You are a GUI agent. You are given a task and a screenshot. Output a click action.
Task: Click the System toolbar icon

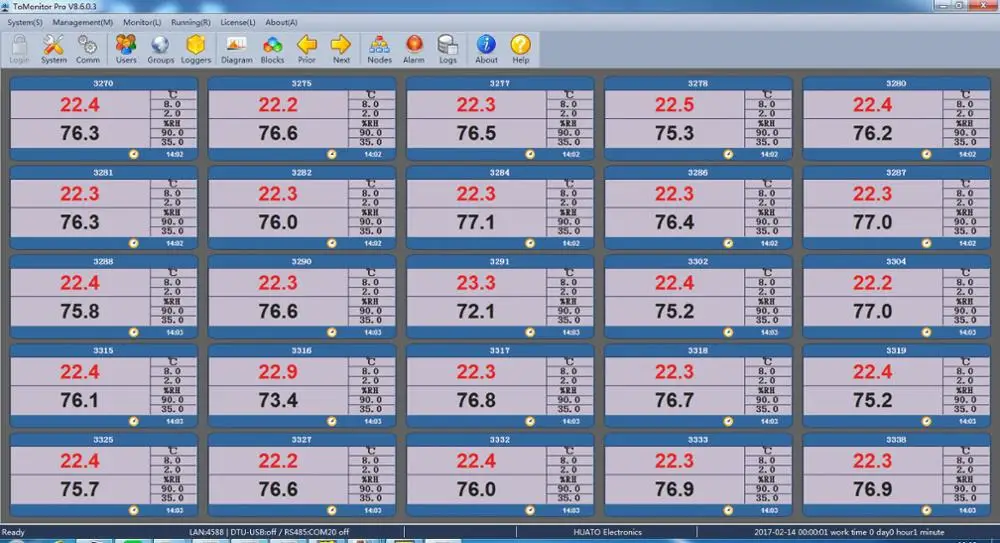(54, 47)
